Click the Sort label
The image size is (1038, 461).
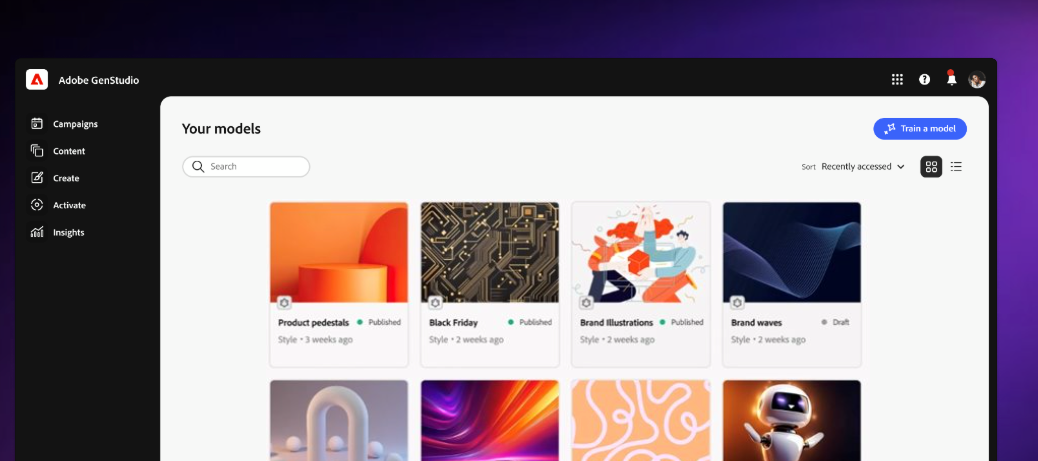[808, 167]
